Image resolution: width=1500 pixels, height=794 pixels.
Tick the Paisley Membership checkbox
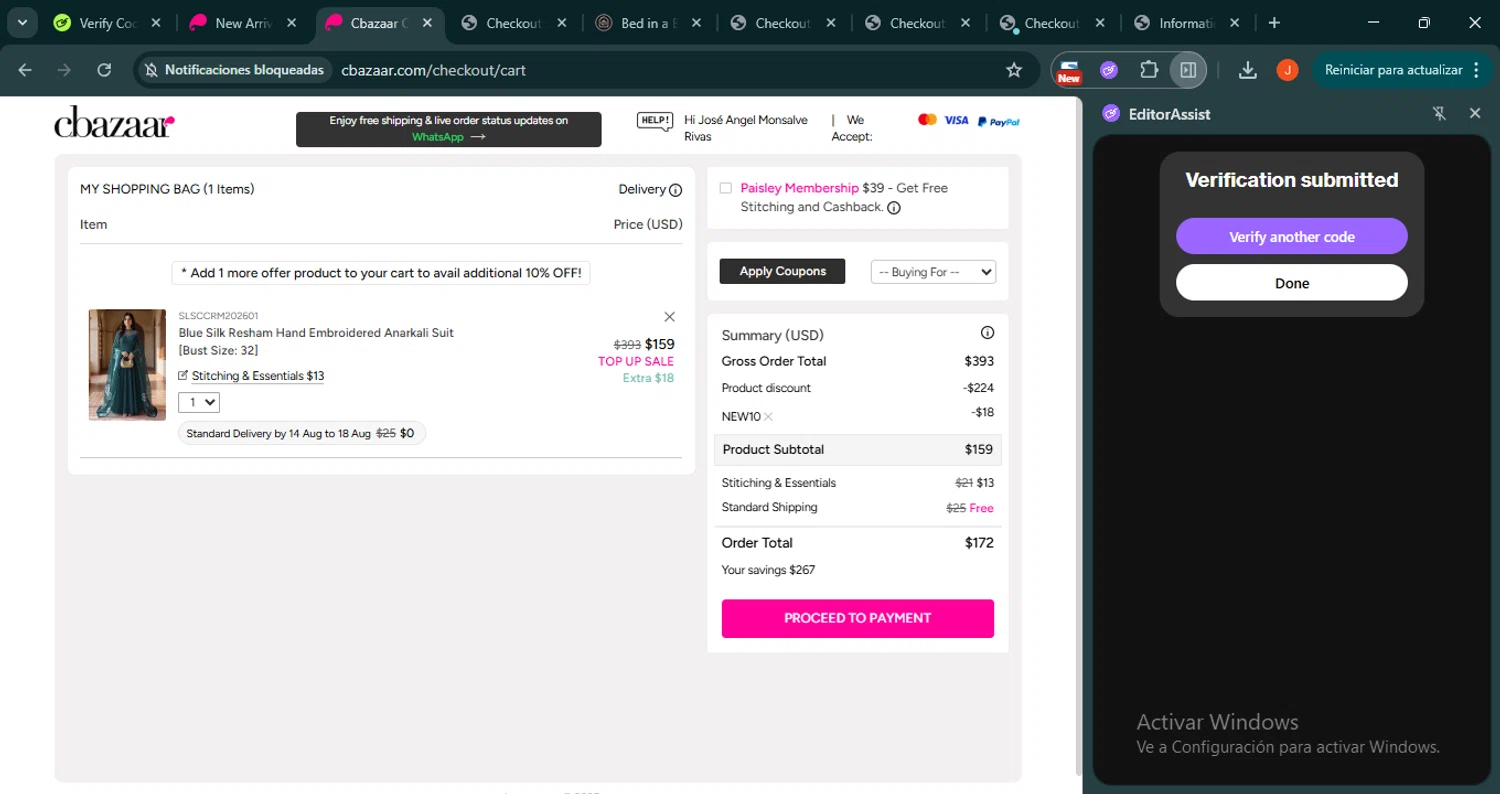pyautogui.click(x=726, y=188)
